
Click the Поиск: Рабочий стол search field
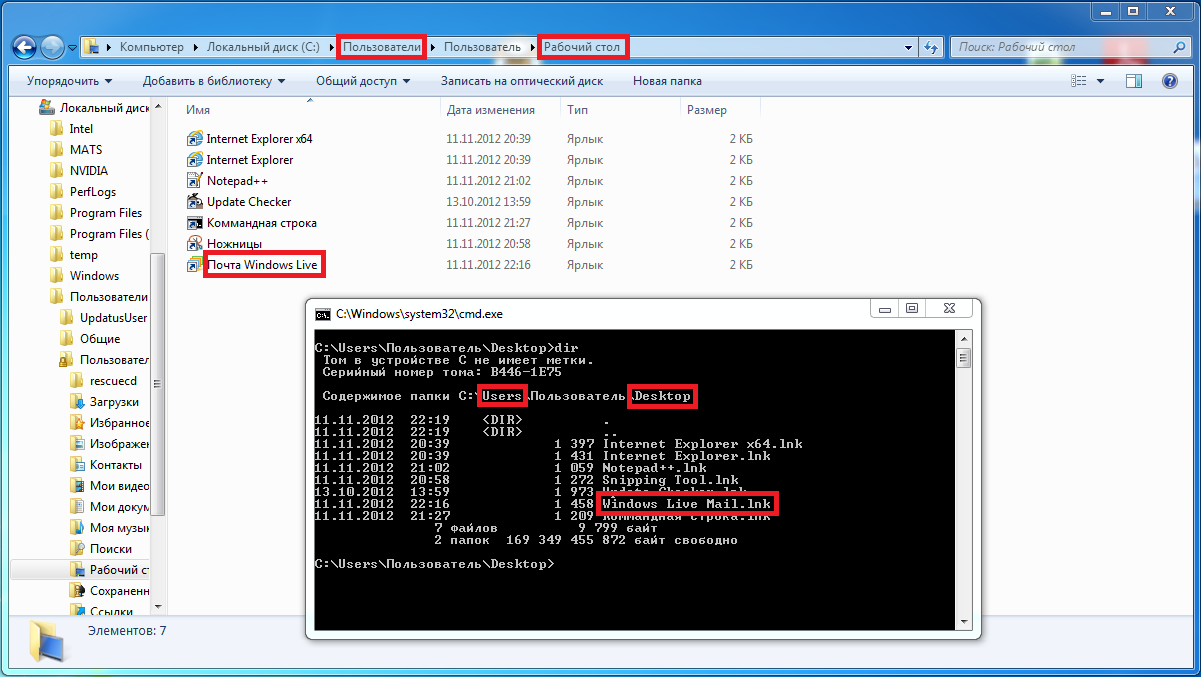coord(1060,47)
